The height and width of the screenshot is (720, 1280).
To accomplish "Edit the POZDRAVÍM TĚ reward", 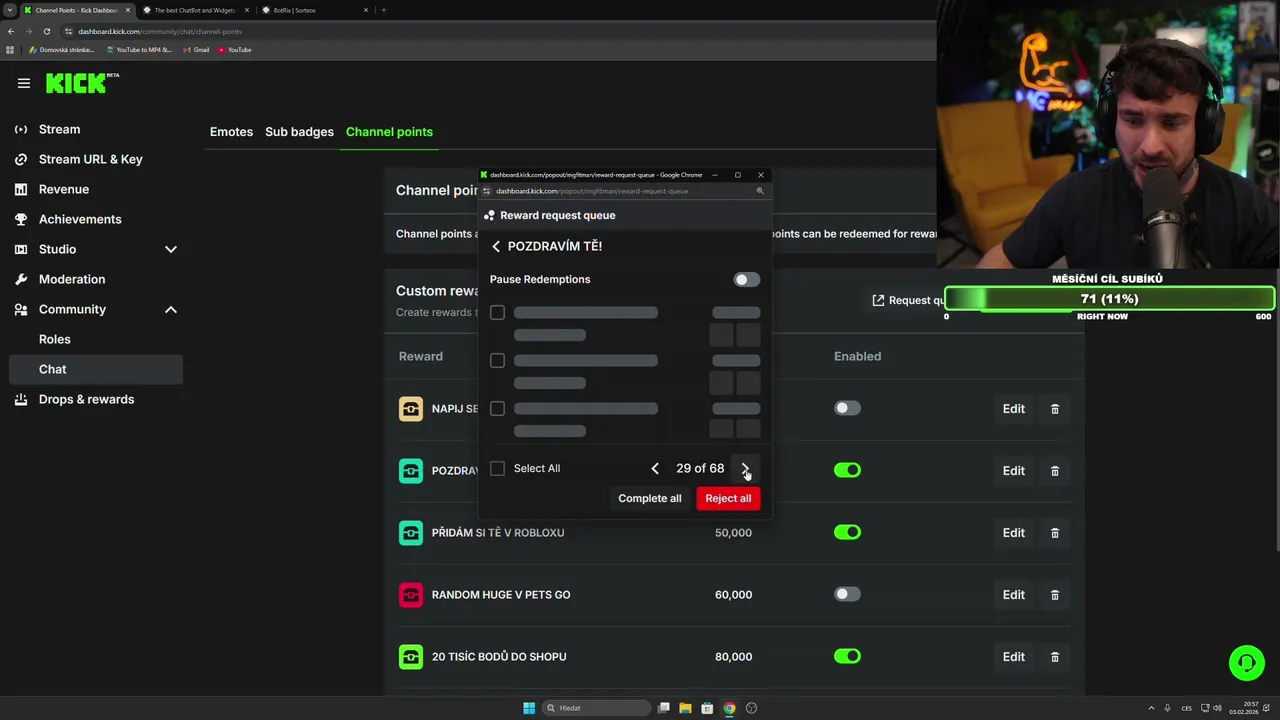I will point(1014,470).
